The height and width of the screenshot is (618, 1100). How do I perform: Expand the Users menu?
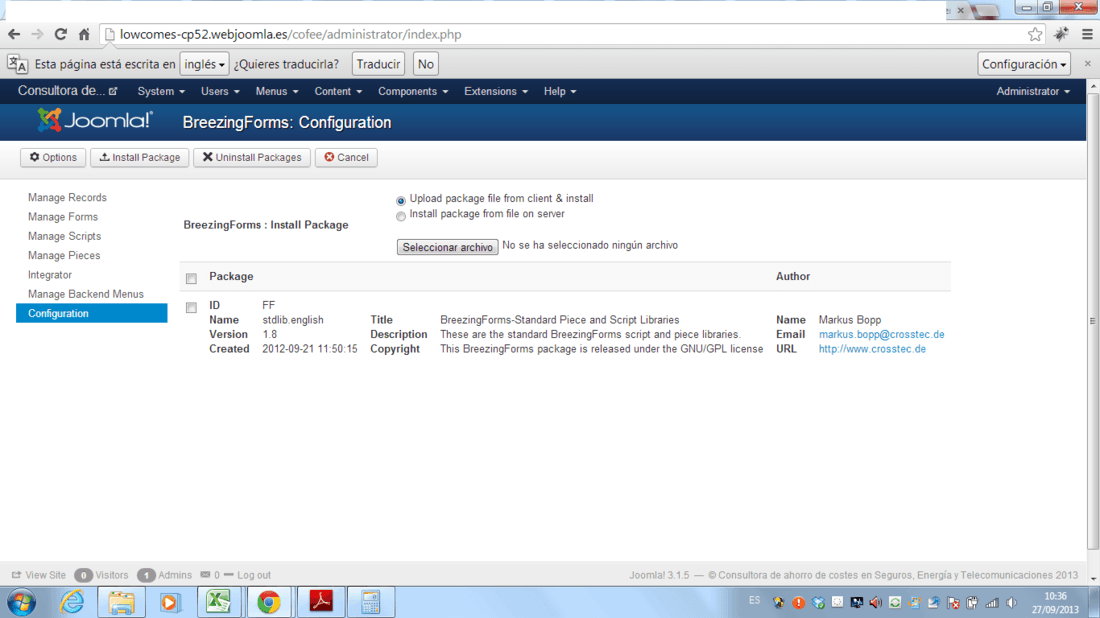[x=220, y=91]
